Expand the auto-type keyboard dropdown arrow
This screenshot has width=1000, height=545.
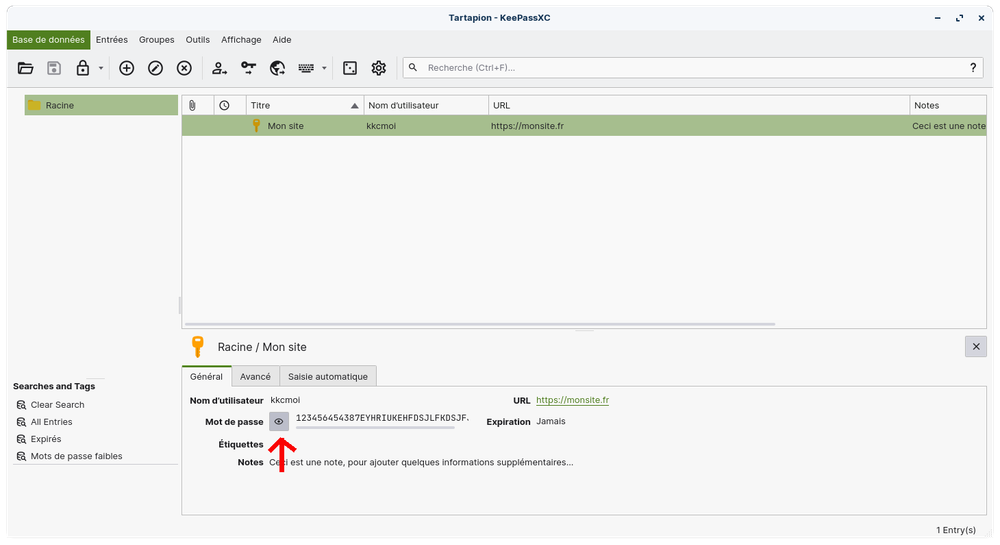coord(324,69)
